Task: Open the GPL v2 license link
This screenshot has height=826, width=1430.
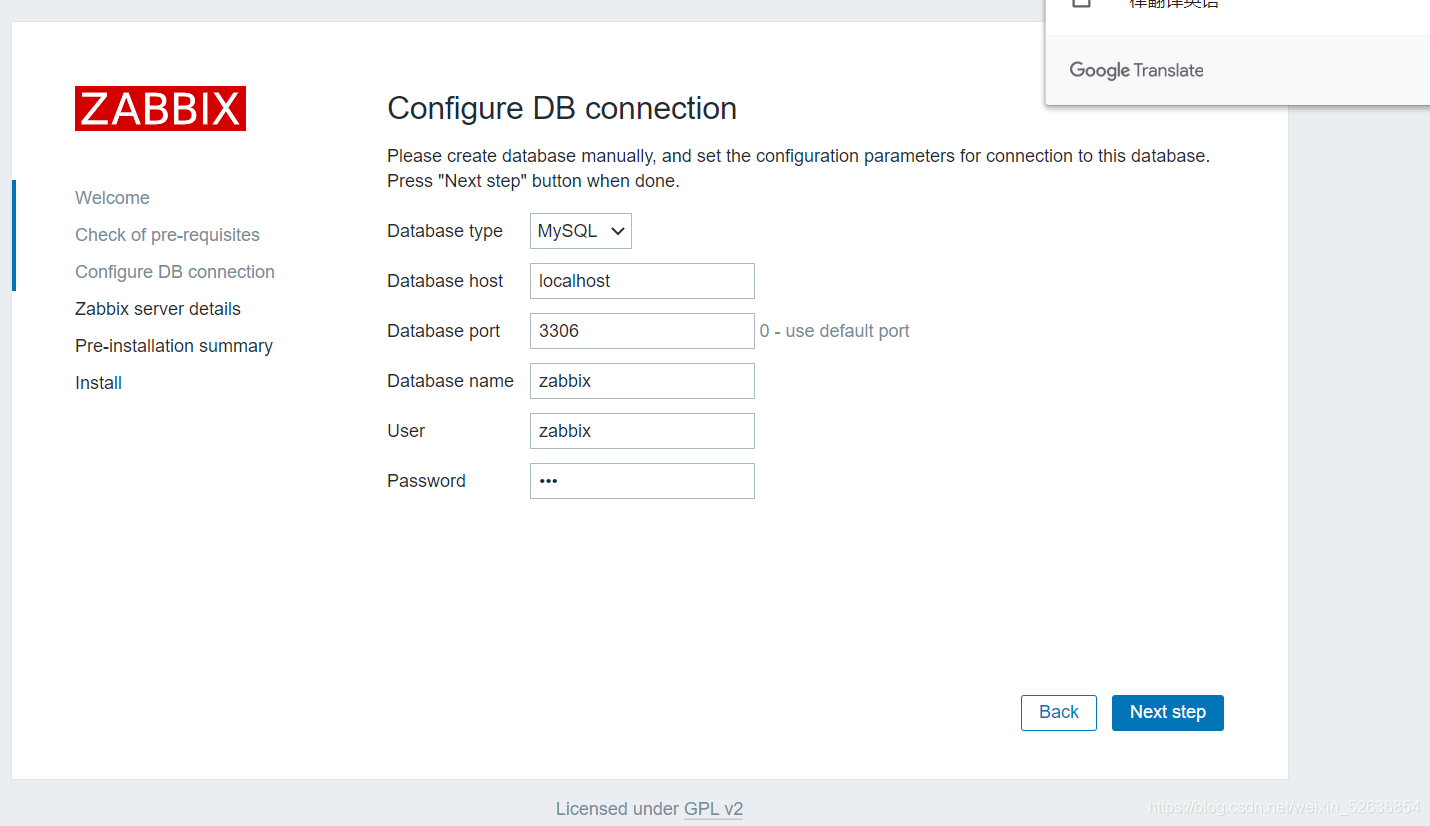Action: pyautogui.click(x=713, y=809)
